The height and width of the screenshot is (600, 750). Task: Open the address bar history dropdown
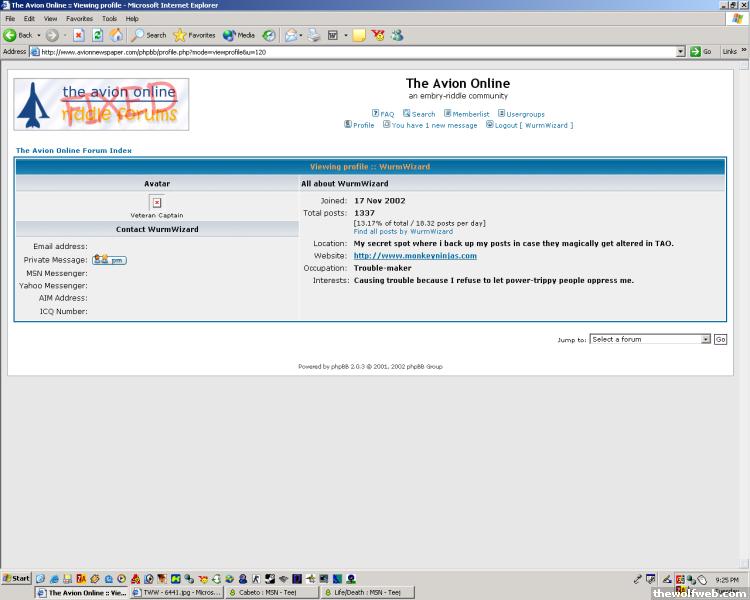(681, 51)
